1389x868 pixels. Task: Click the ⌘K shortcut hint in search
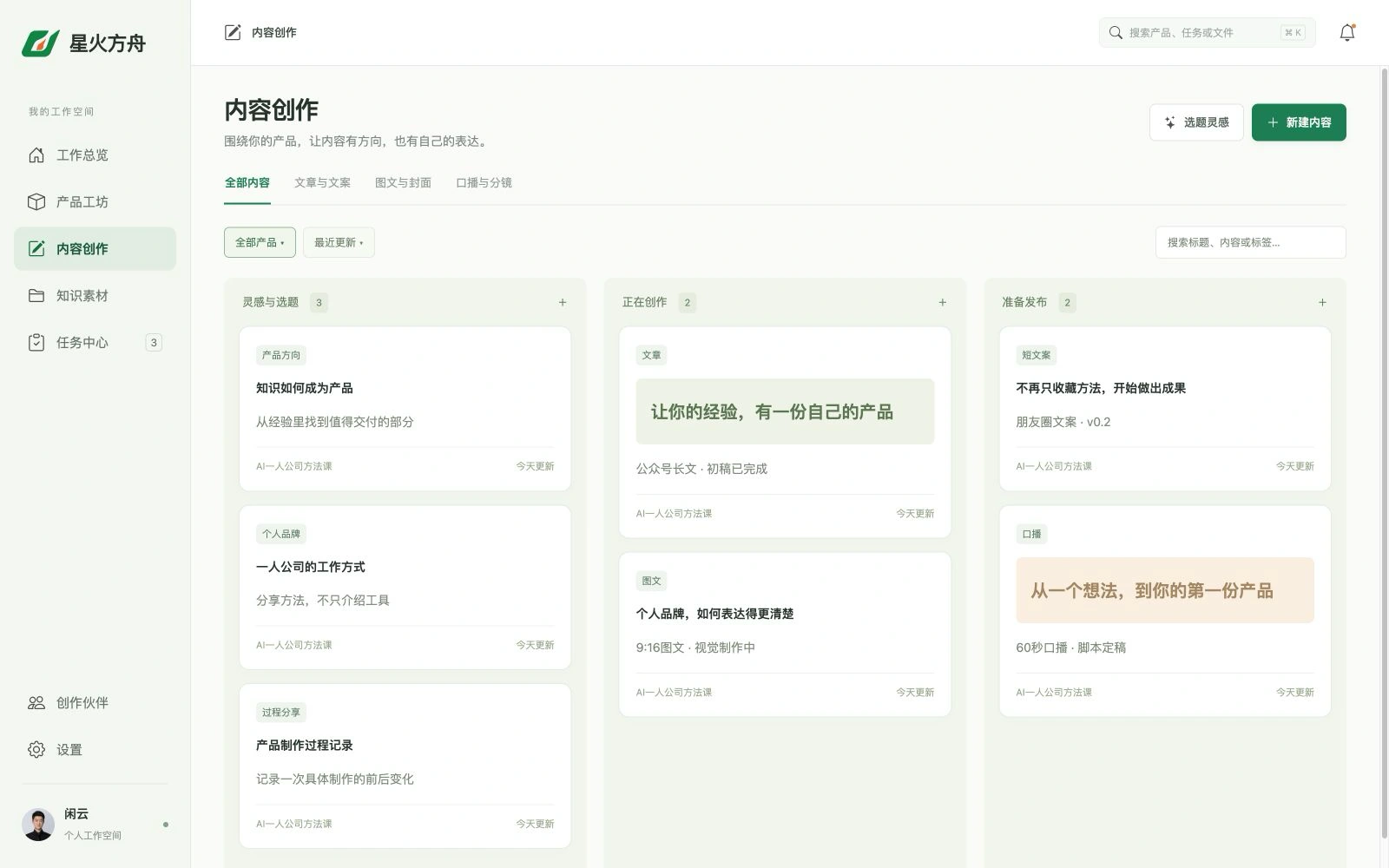1293,33
